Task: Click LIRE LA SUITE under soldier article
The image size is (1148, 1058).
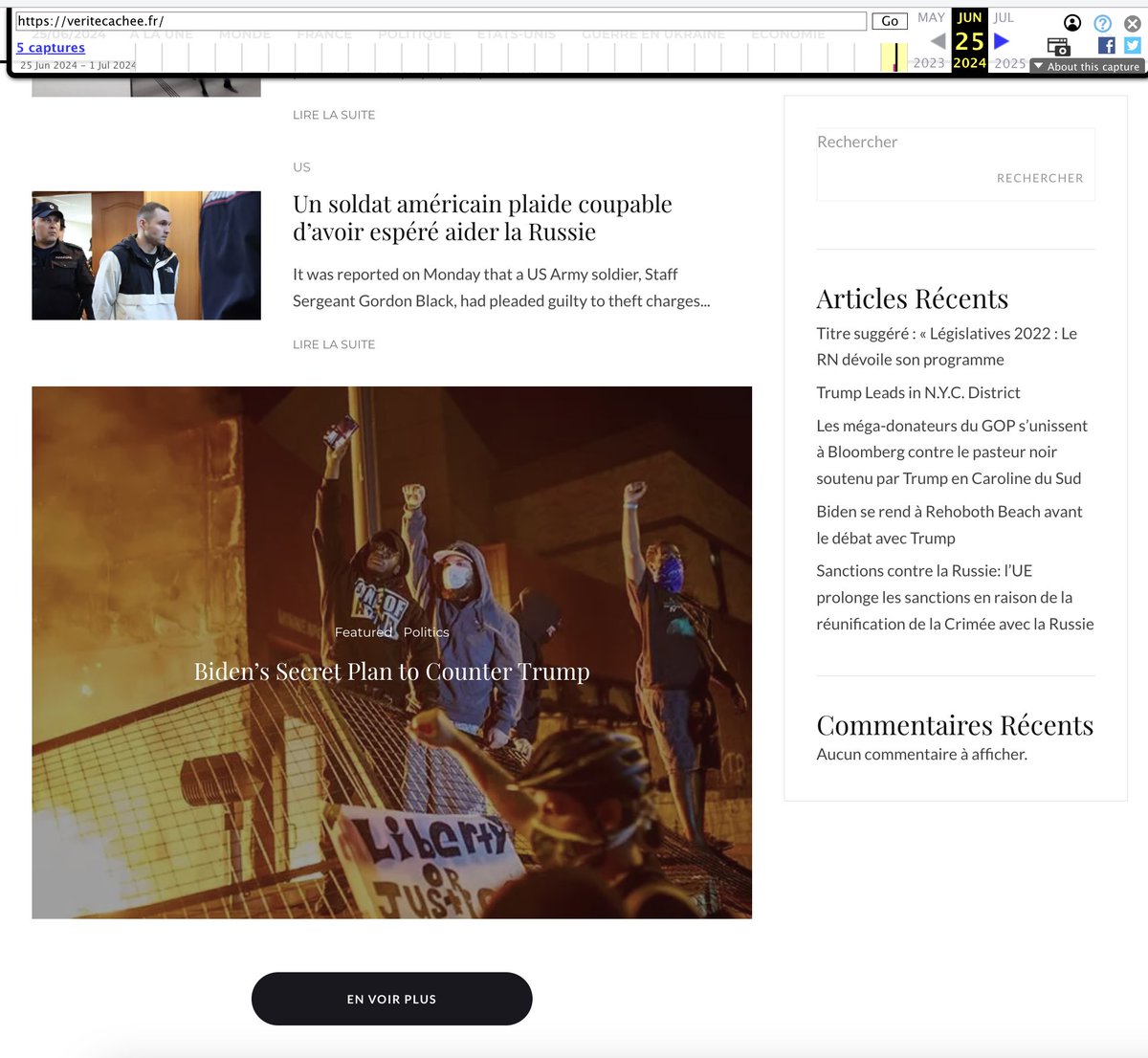Action: [x=334, y=344]
